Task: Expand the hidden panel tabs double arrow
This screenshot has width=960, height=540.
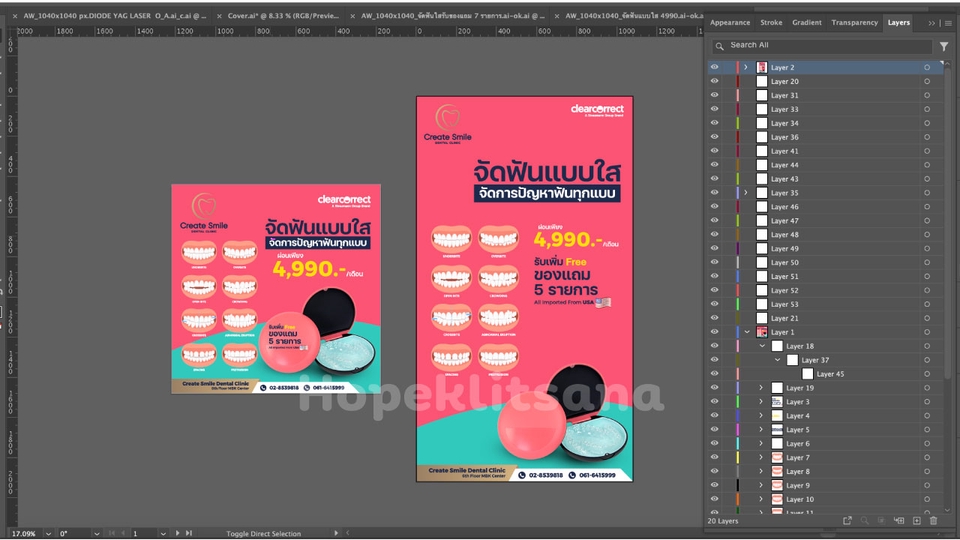Action: pyautogui.click(x=931, y=23)
